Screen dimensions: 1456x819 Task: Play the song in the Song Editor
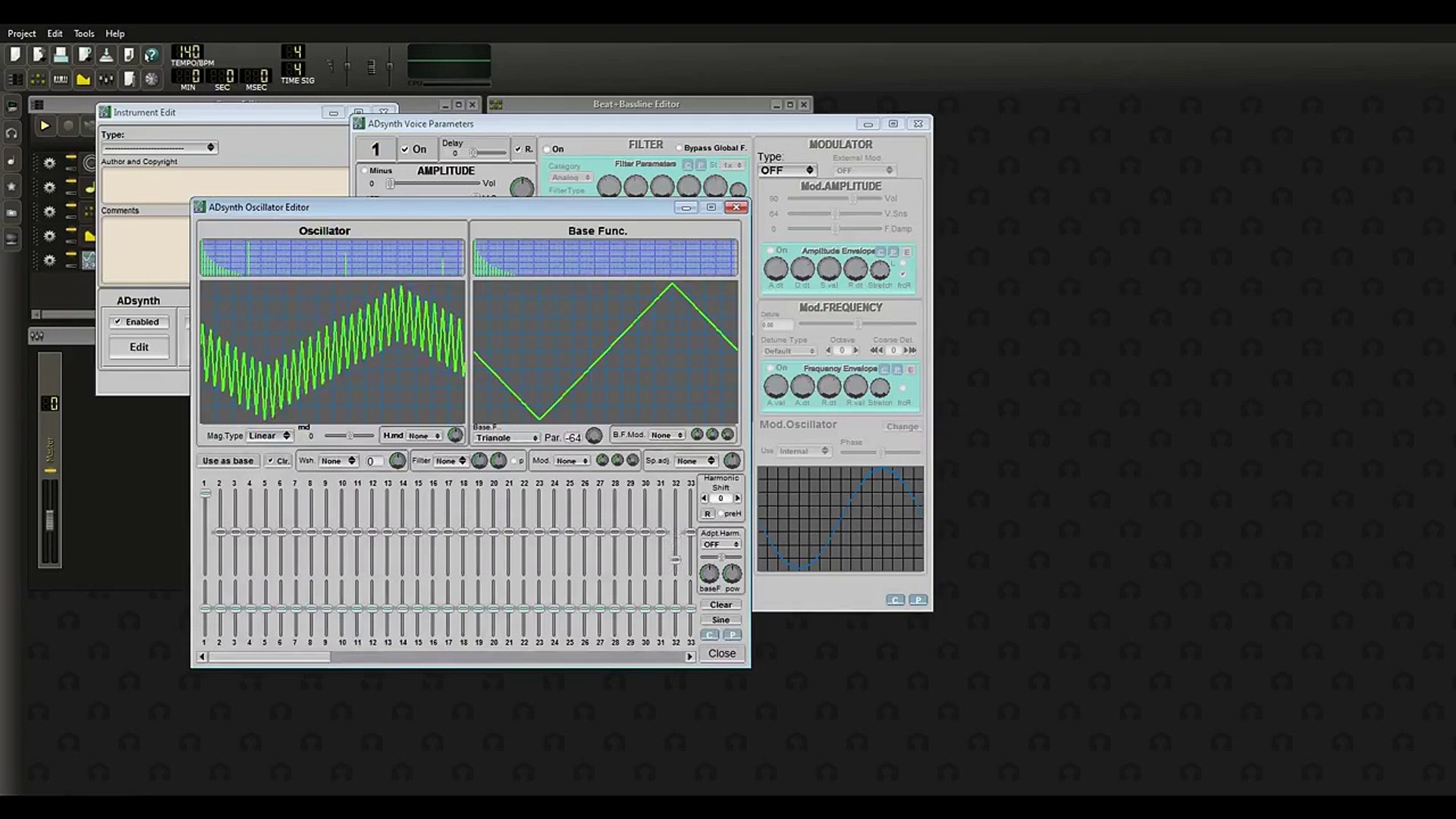pos(45,126)
